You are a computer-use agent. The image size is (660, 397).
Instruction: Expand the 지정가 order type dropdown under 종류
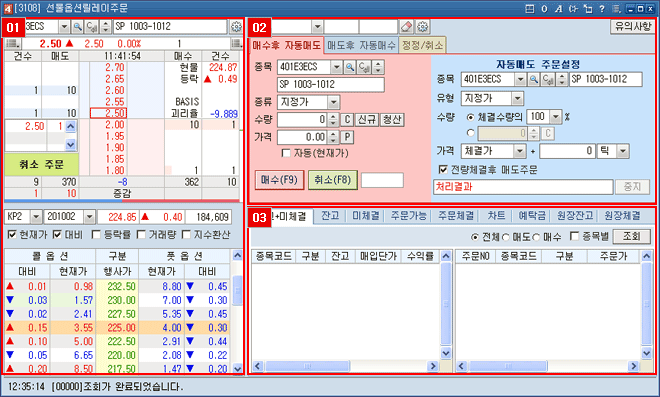tap(333, 102)
